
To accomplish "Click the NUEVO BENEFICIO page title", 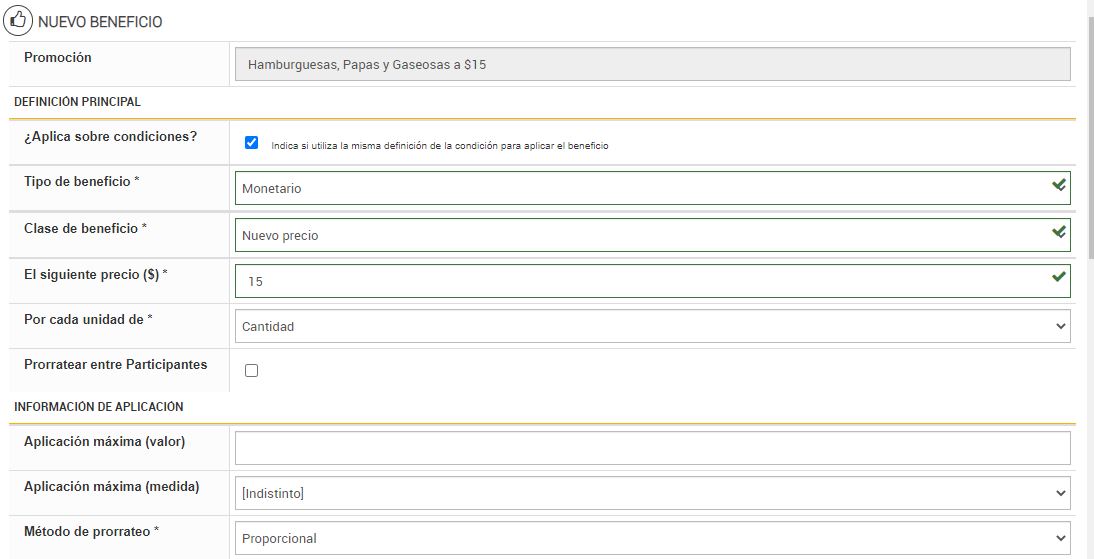I will tap(100, 22).
